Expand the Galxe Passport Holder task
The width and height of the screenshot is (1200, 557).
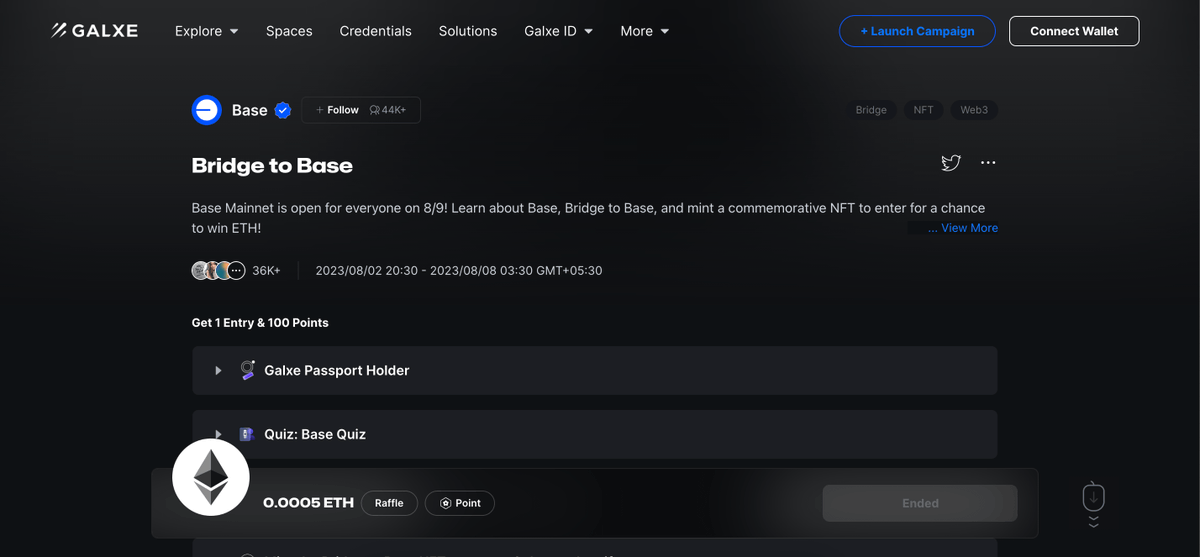pos(595,370)
